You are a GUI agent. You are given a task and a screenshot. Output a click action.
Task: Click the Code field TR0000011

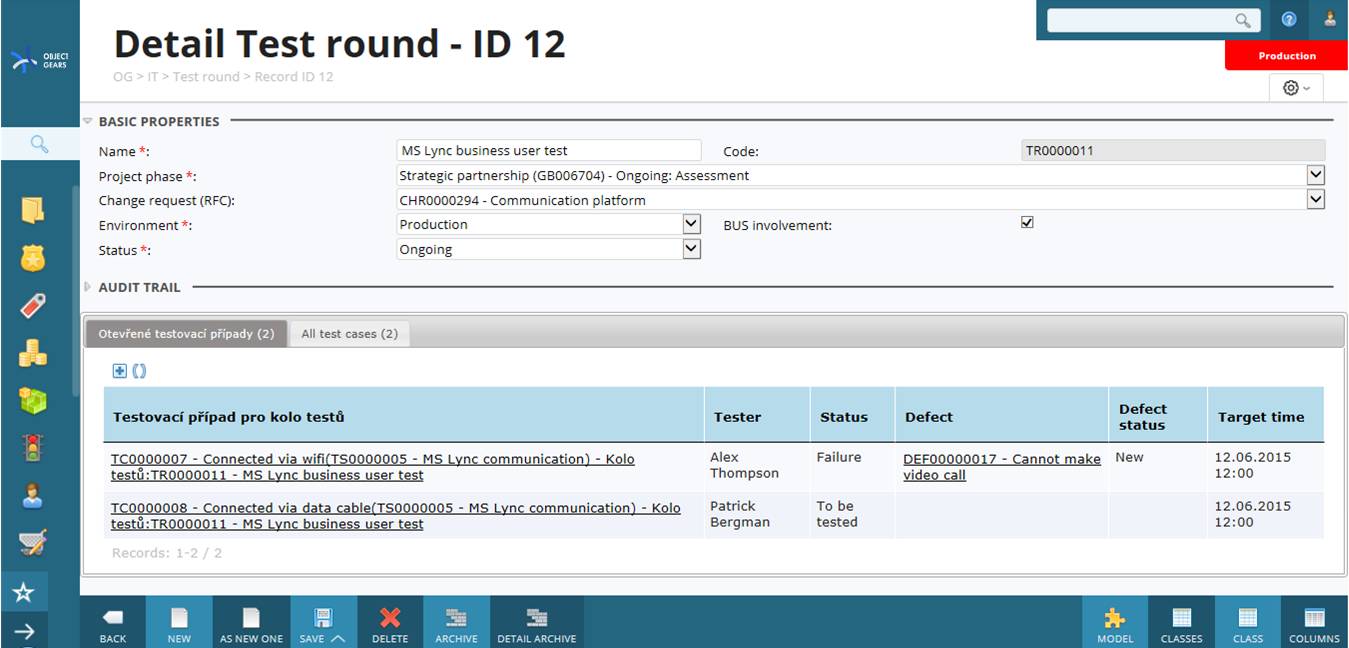tap(1173, 151)
